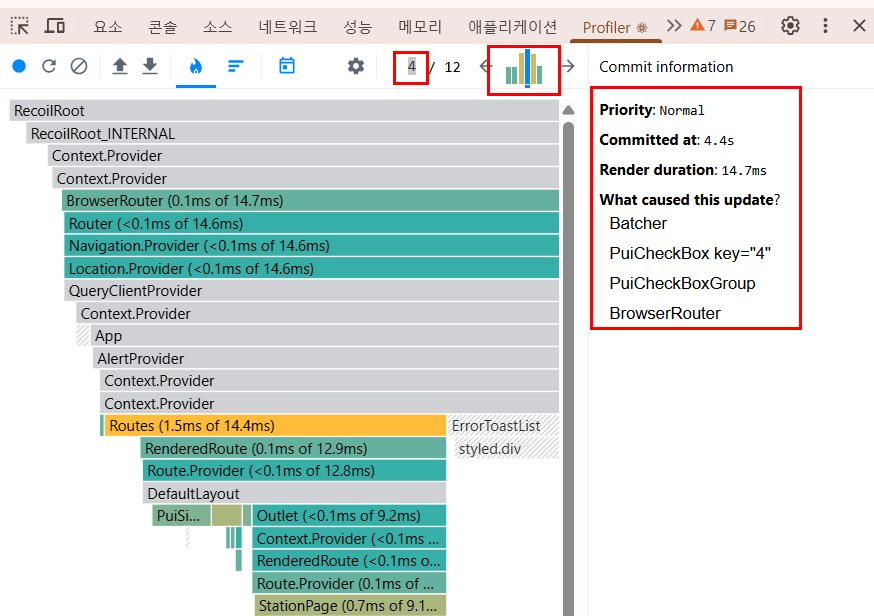Select the Location.Provider bar

(x=312, y=268)
